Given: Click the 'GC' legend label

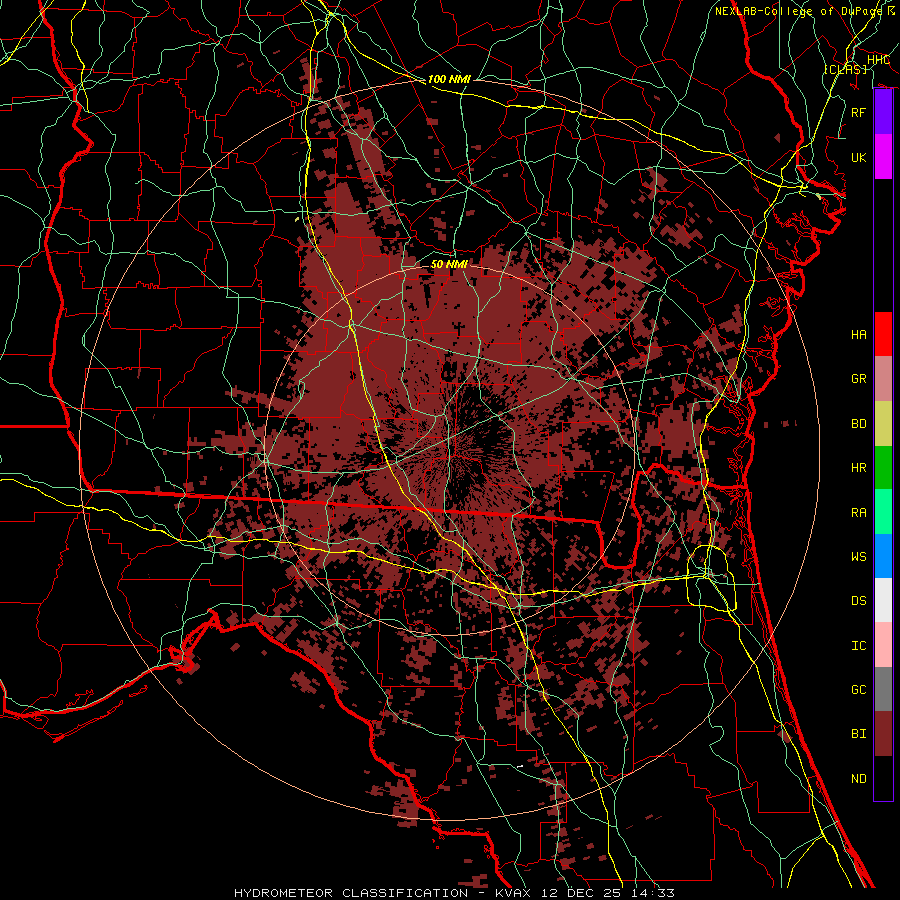Looking at the screenshot, I should coord(858,690).
